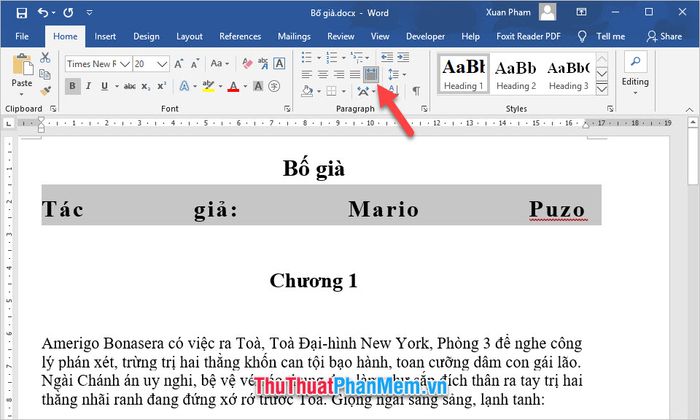Open the font color dropdown arrow
This screenshot has height=420, width=700.
245,86
